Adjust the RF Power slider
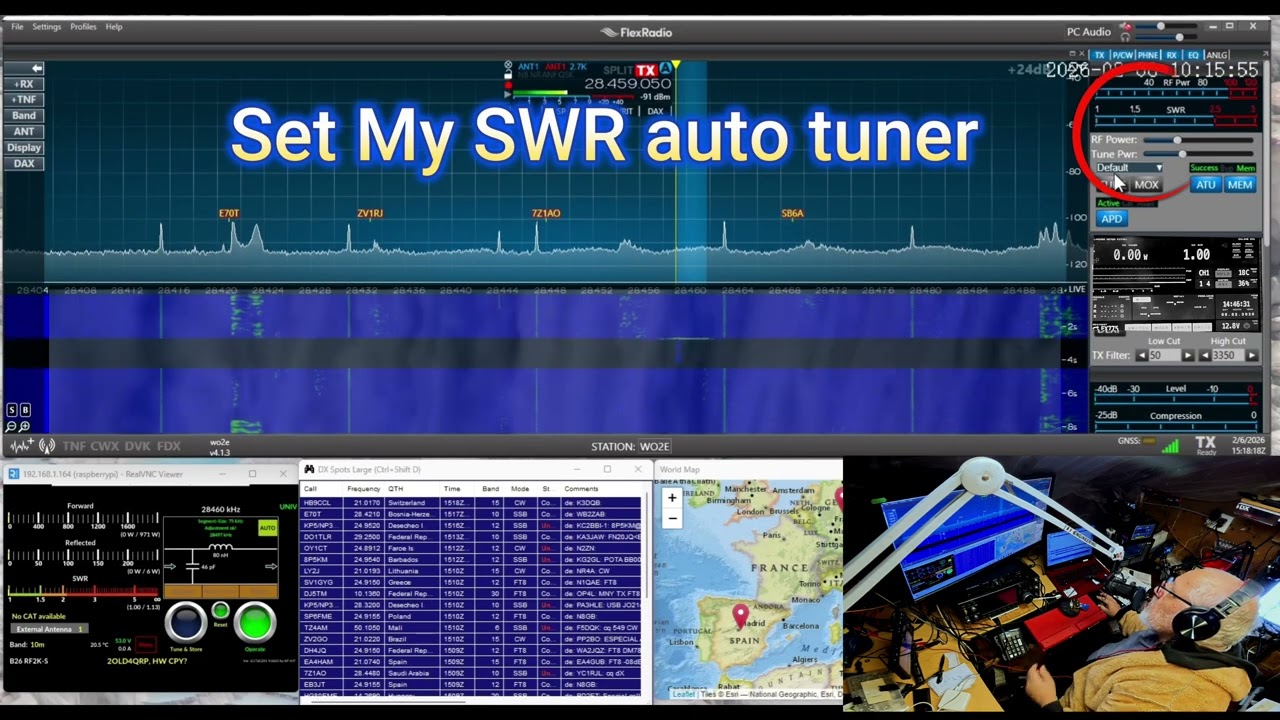 pyautogui.click(x=1196, y=140)
